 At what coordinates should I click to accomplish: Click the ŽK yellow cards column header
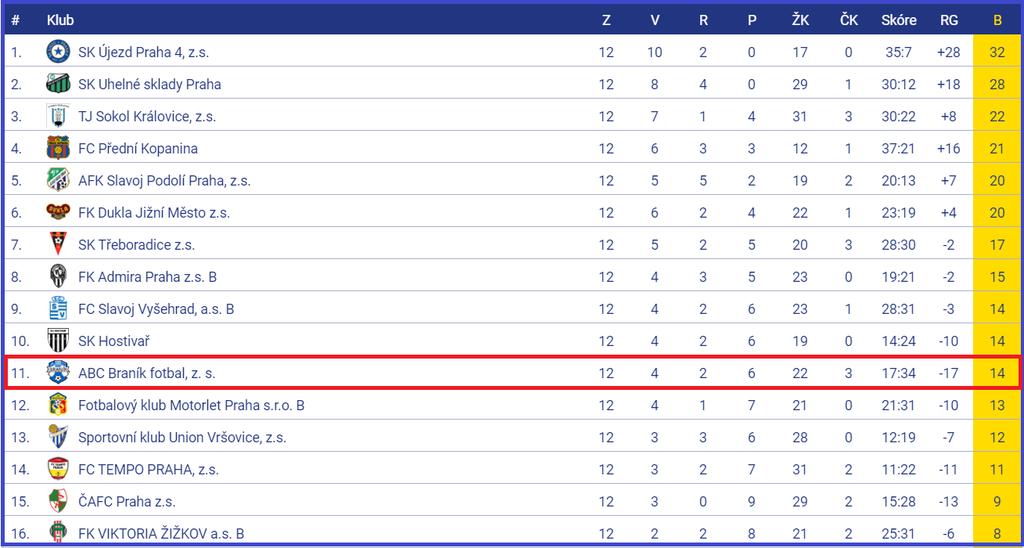[800, 20]
